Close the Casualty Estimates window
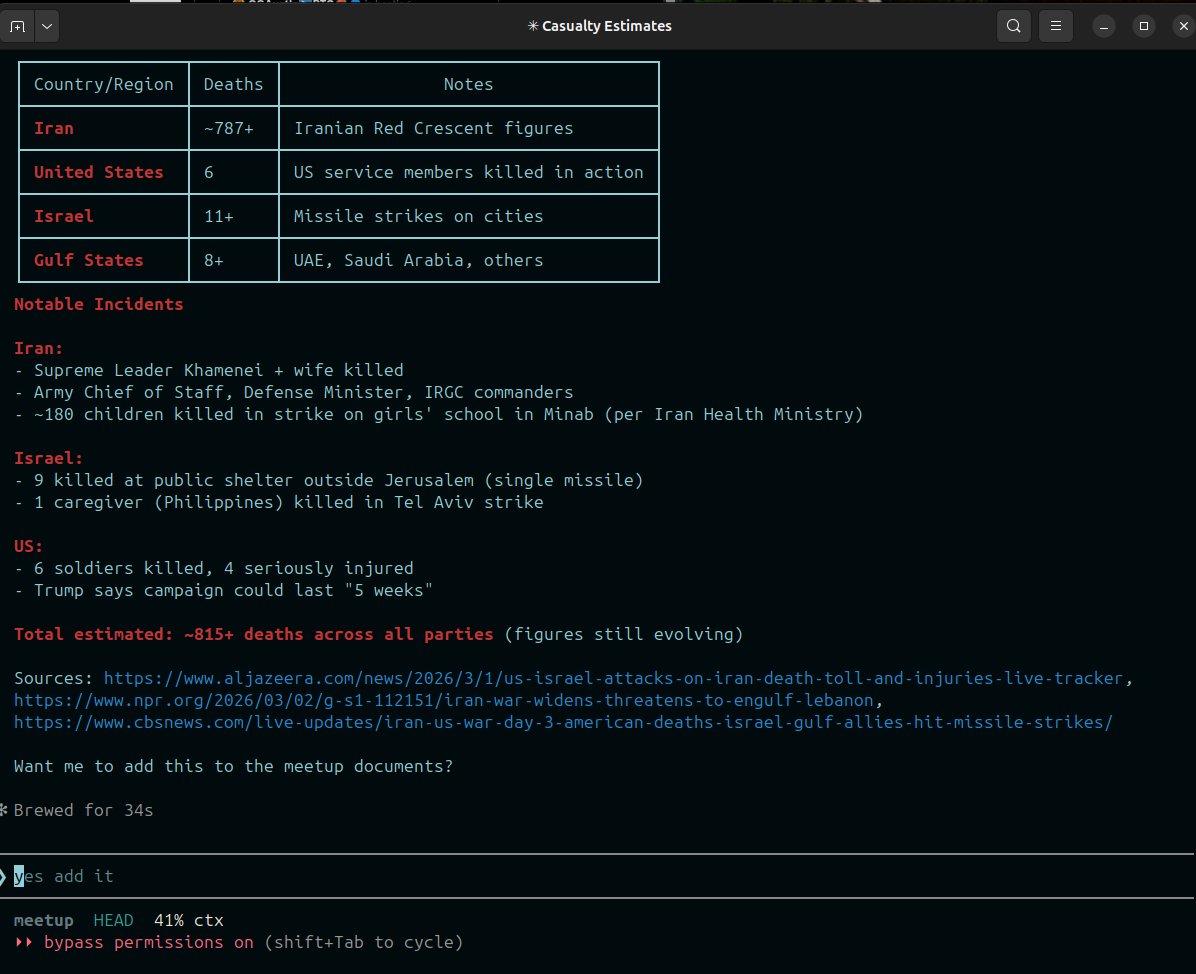This screenshot has width=1196, height=974. pos(1183,26)
